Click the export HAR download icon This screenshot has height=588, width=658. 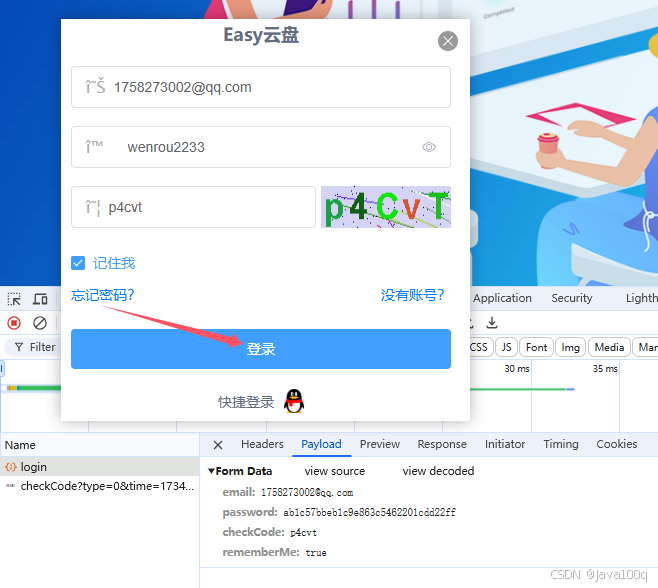click(492, 323)
